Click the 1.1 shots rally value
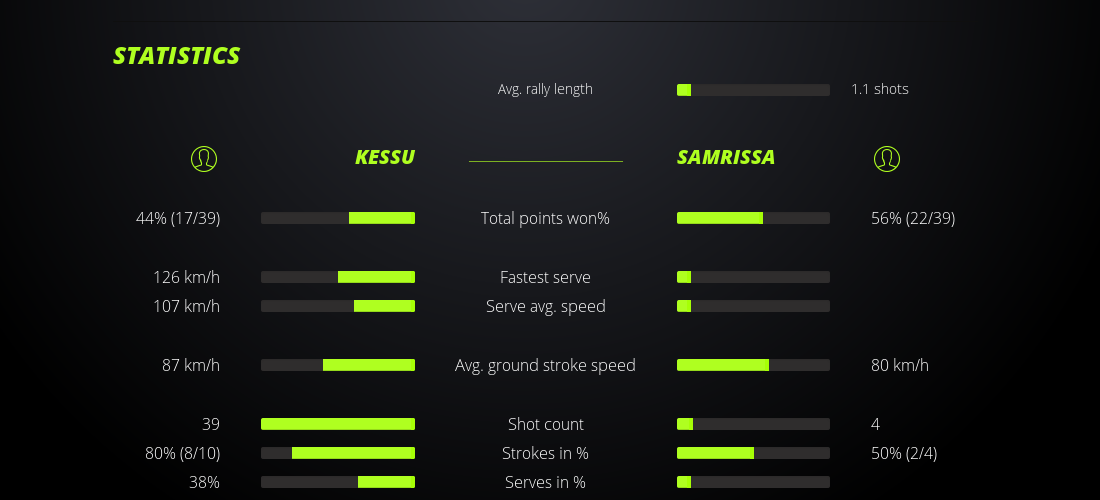 click(880, 89)
